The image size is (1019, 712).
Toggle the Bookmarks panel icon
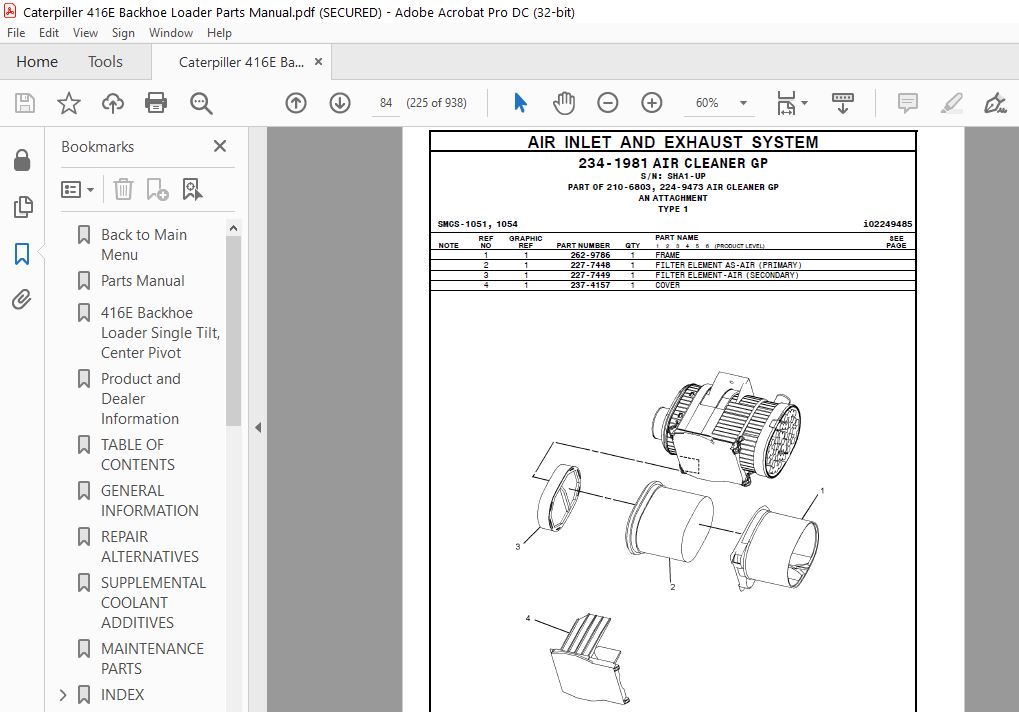pos(22,253)
